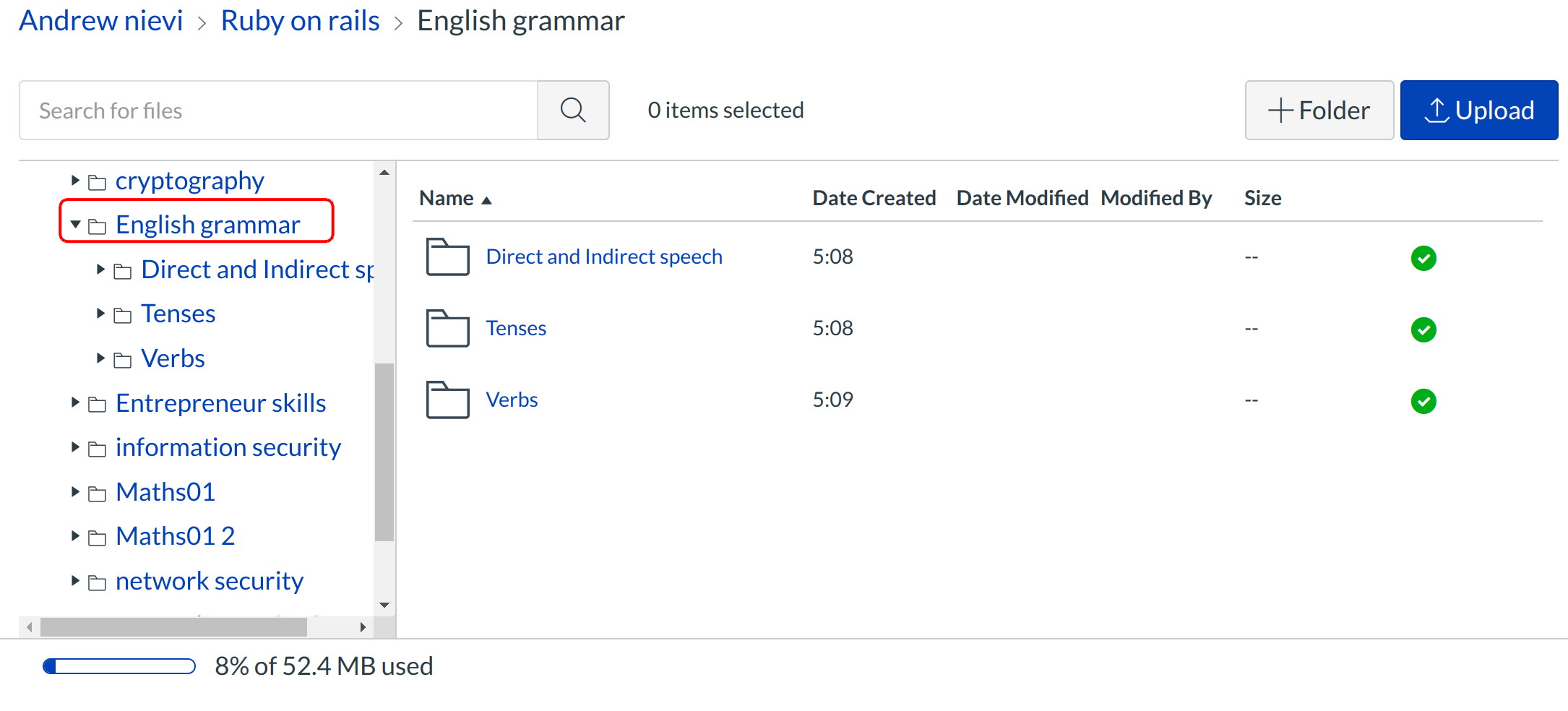
Task: Collapse the English grammar tree folder
Action: pyautogui.click(x=75, y=225)
